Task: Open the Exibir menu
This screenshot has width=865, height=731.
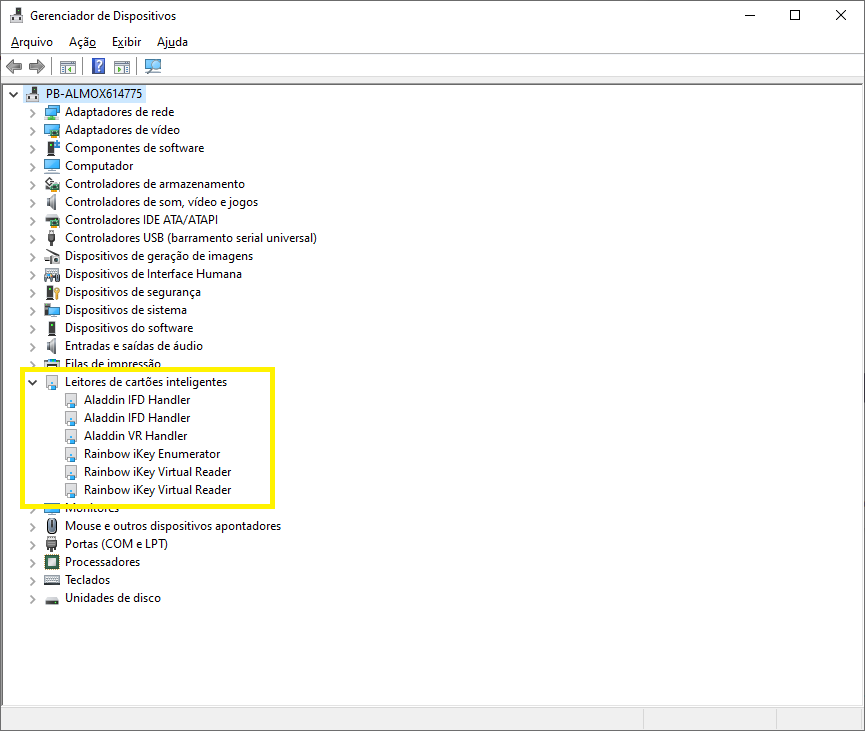Action: (x=126, y=42)
